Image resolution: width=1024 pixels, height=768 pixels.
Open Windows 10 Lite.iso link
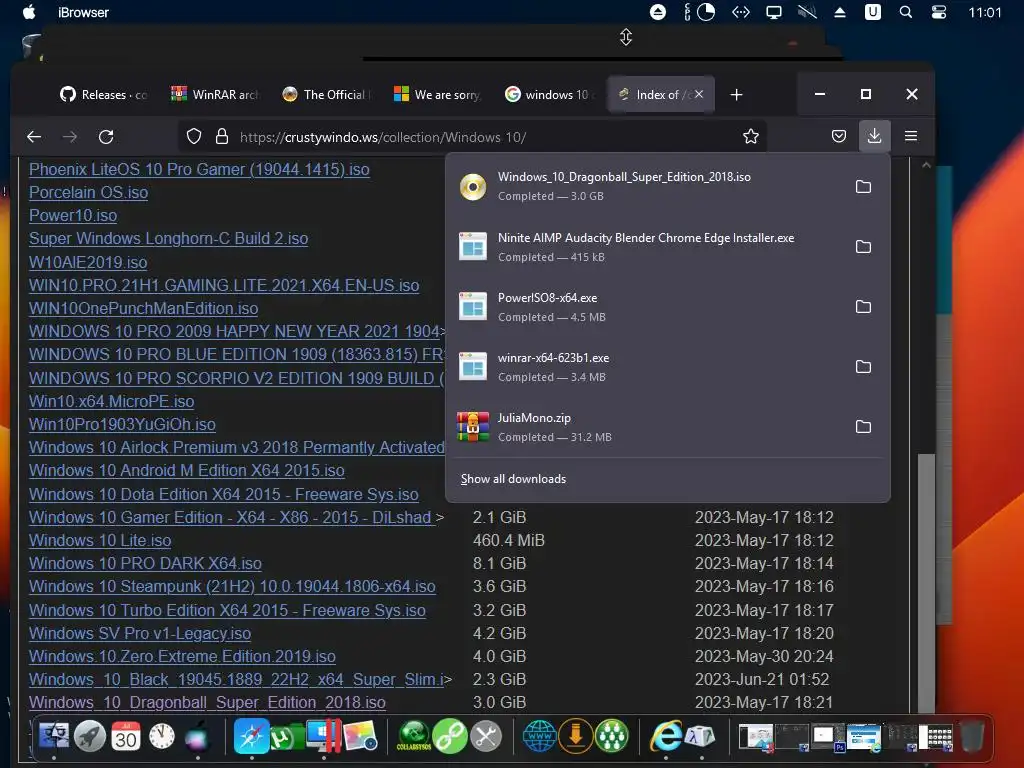(x=100, y=540)
